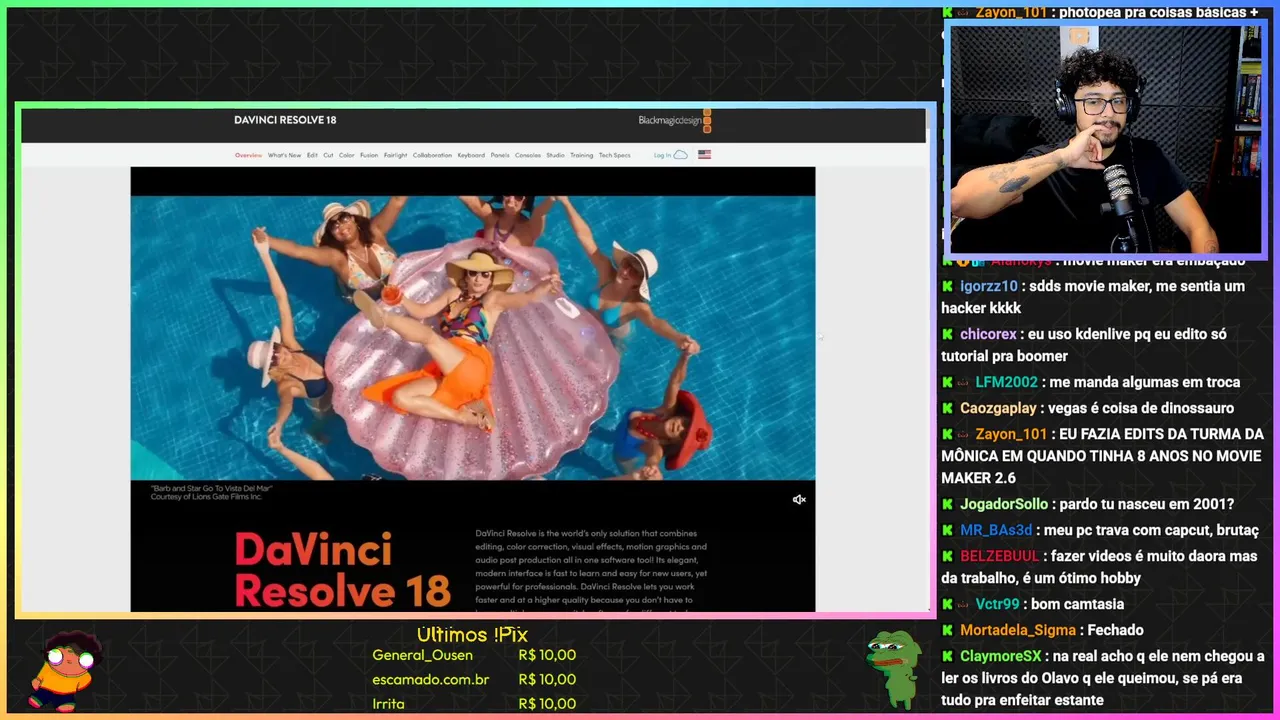The width and height of the screenshot is (1280, 720).
Task: Select the Consoles tab
Action: 528,155
